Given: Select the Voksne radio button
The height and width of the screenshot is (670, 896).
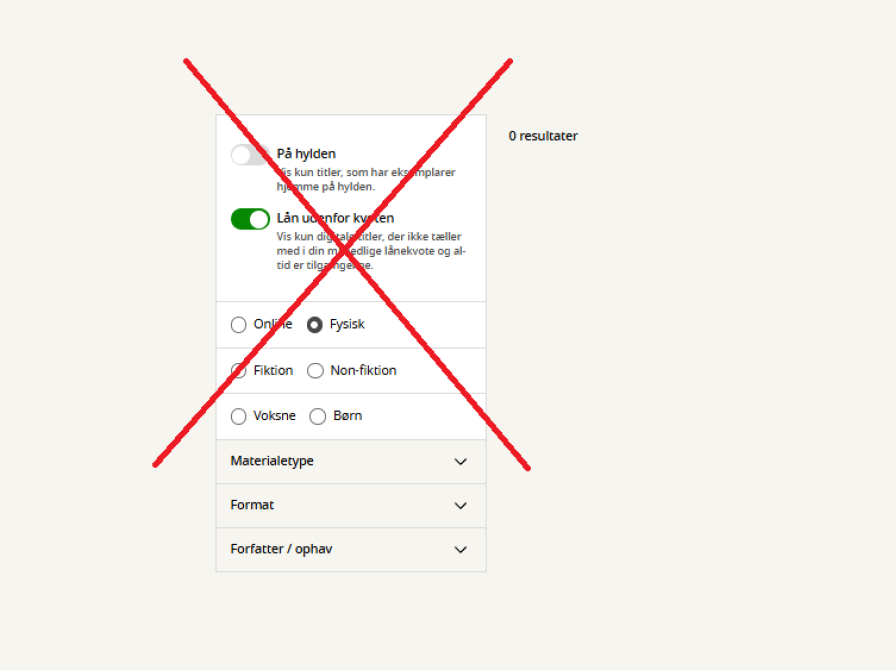Looking at the screenshot, I should point(238,416).
